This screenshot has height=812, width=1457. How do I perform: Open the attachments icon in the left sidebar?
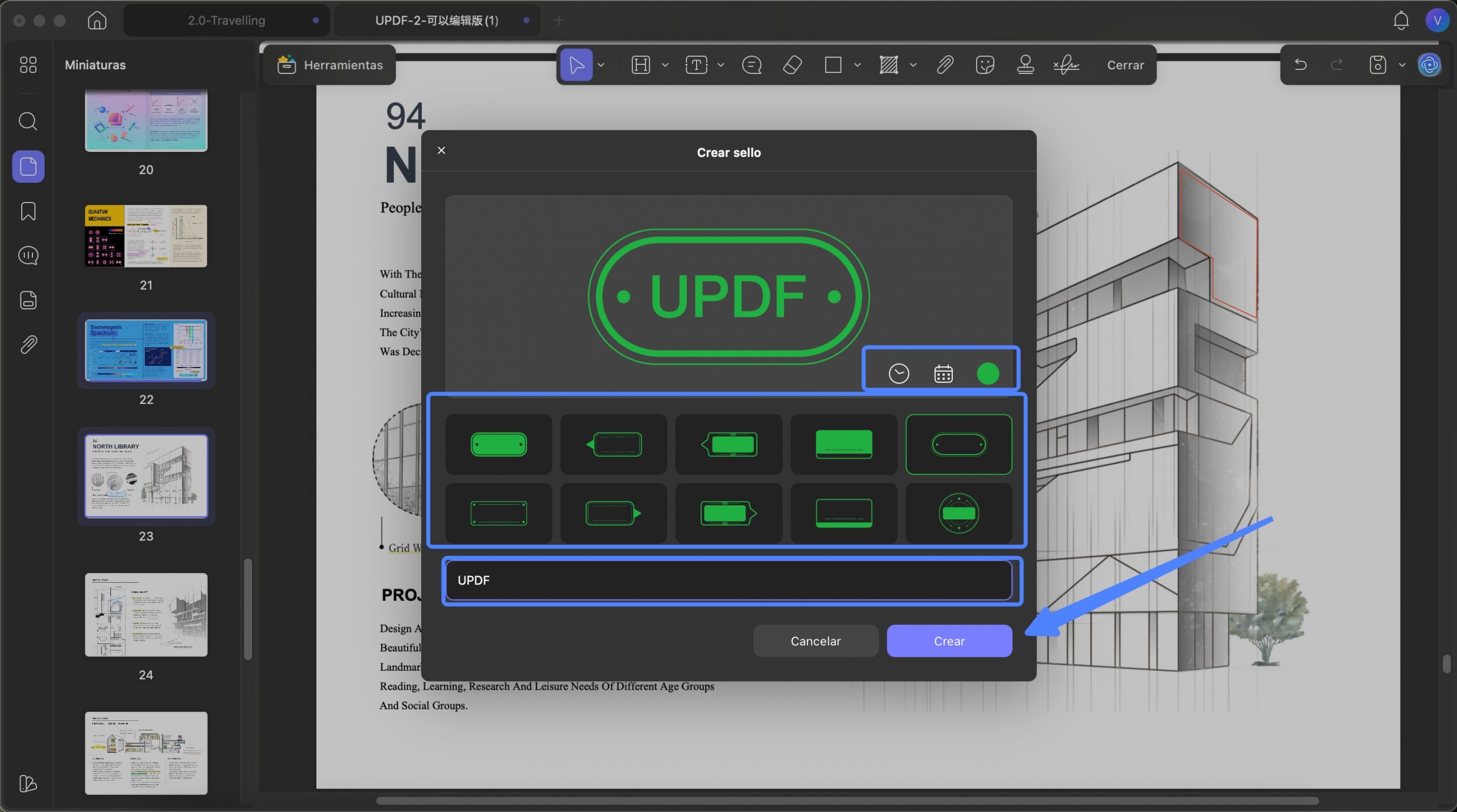pyautogui.click(x=28, y=344)
